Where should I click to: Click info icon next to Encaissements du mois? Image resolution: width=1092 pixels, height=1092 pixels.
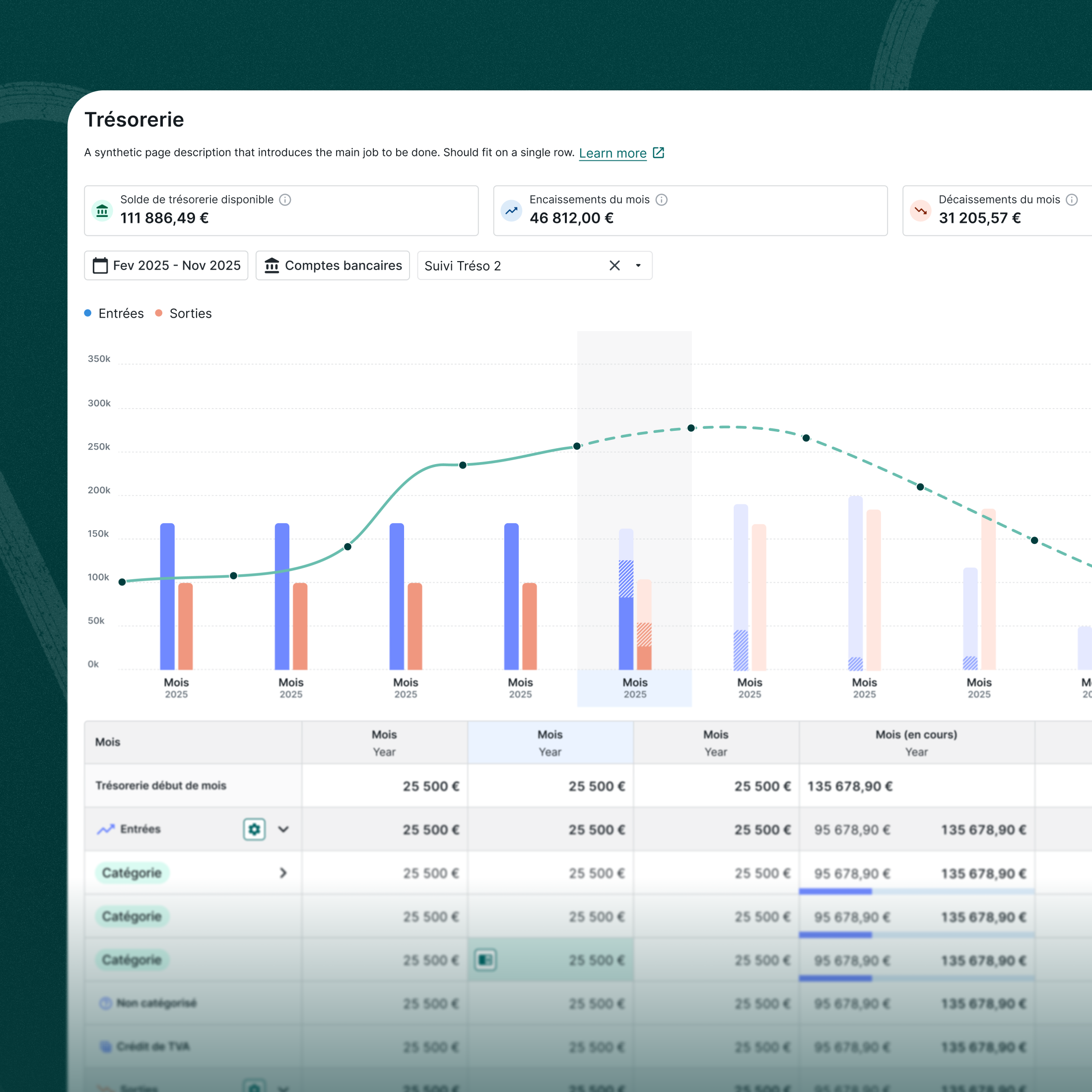pos(661,200)
